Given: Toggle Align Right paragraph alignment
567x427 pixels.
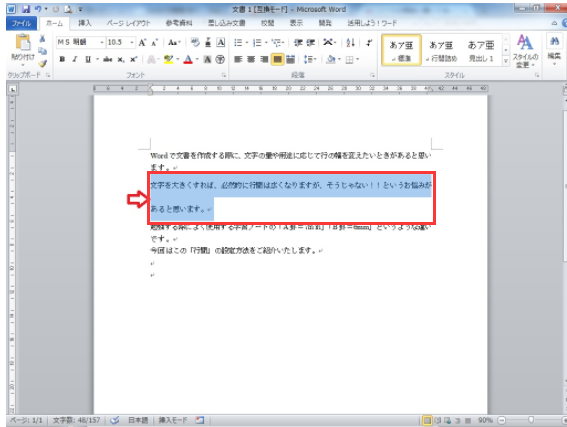Looking at the screenshot, I should pyautogui.click(x=264, y=59).
